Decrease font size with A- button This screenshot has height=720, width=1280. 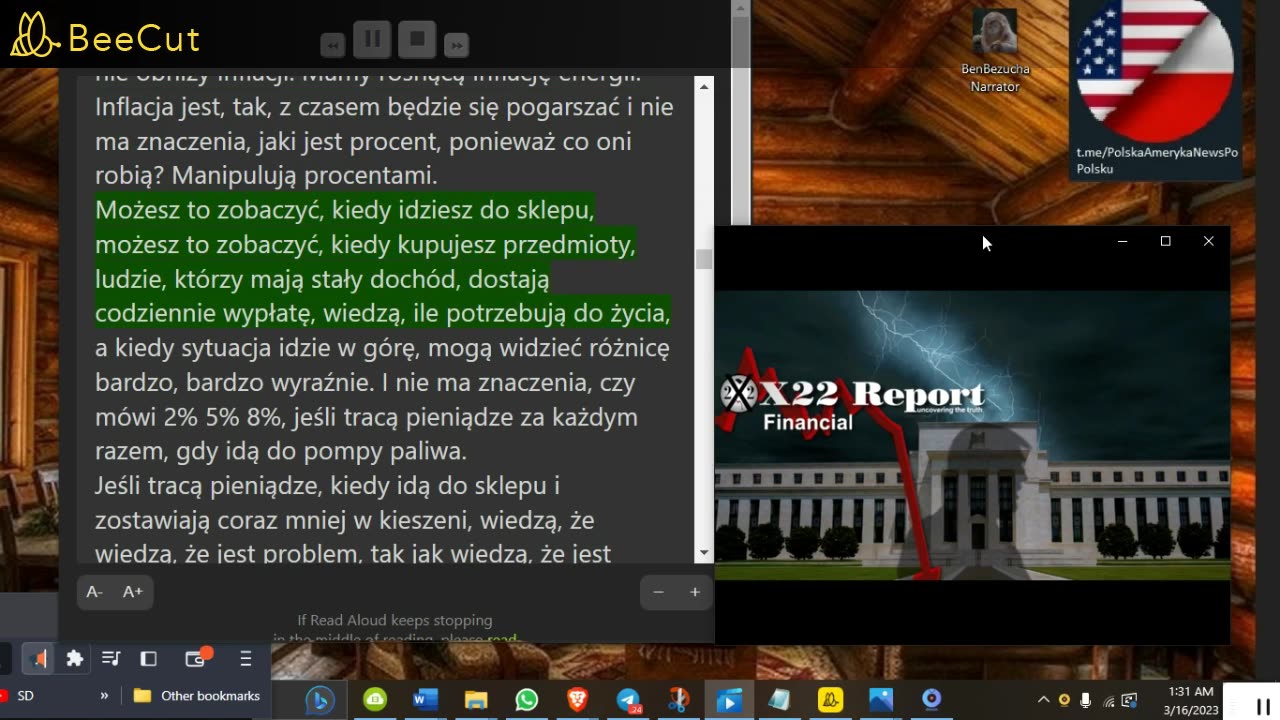coord(95,592)
